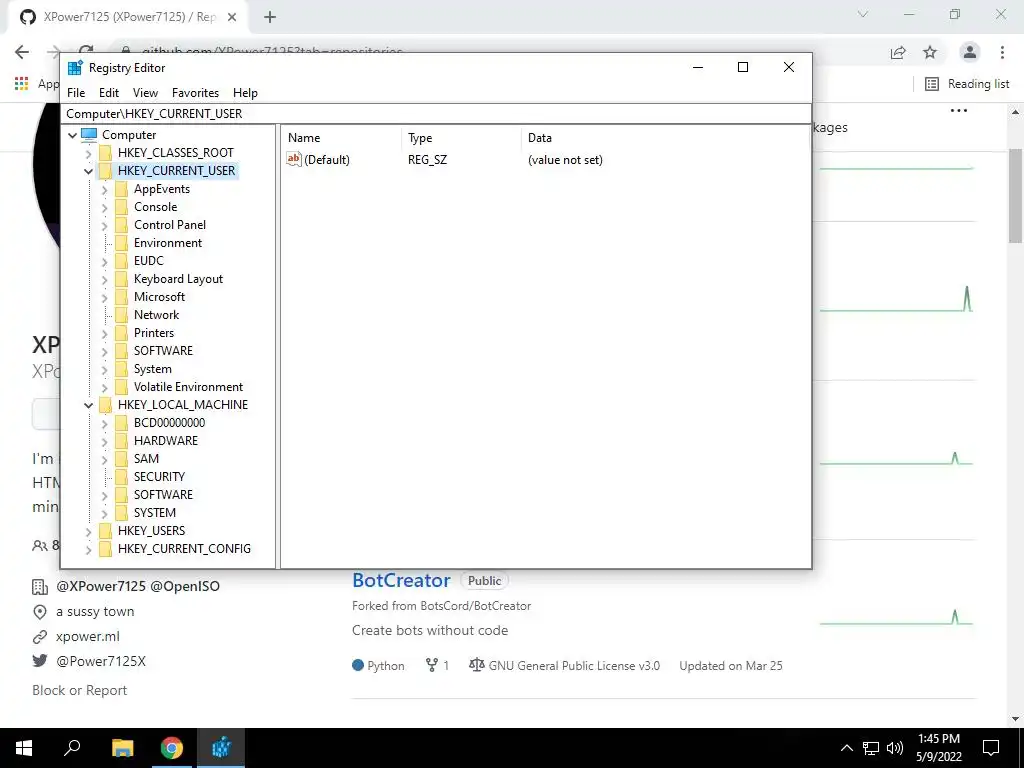Open the @Power7125X Twitter link

[x=101, y=662]
